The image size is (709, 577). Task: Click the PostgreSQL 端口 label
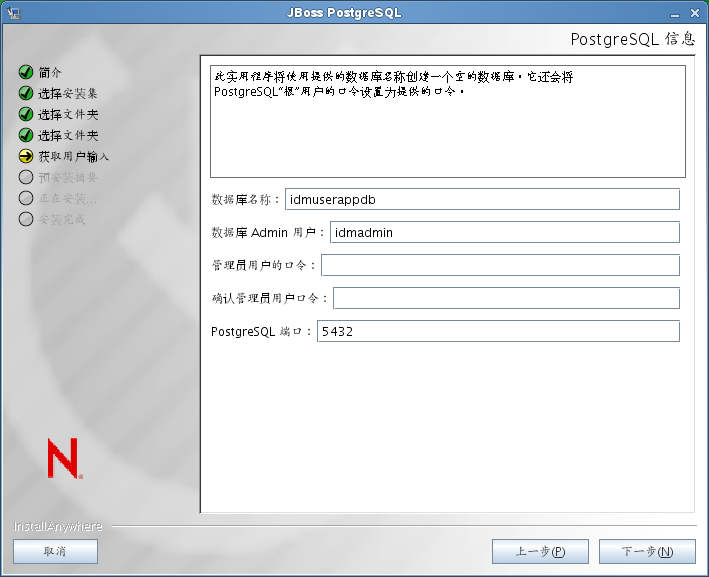(x=261, y=331)
